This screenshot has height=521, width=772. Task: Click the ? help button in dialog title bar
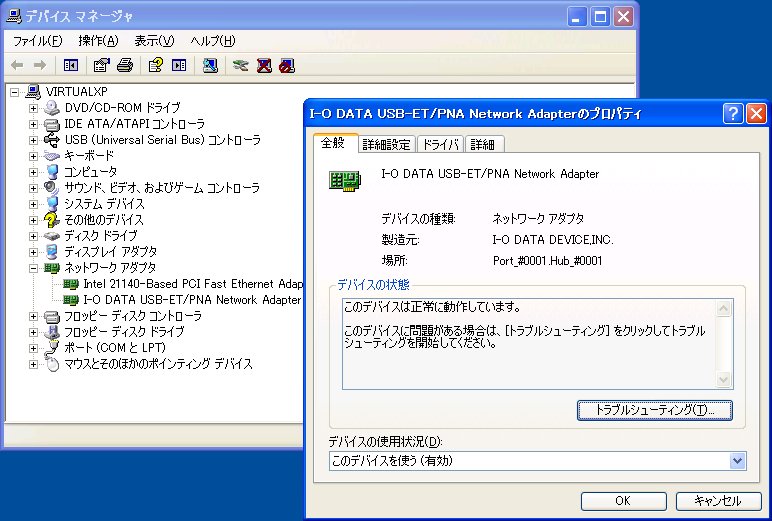[x=733, y=114]
